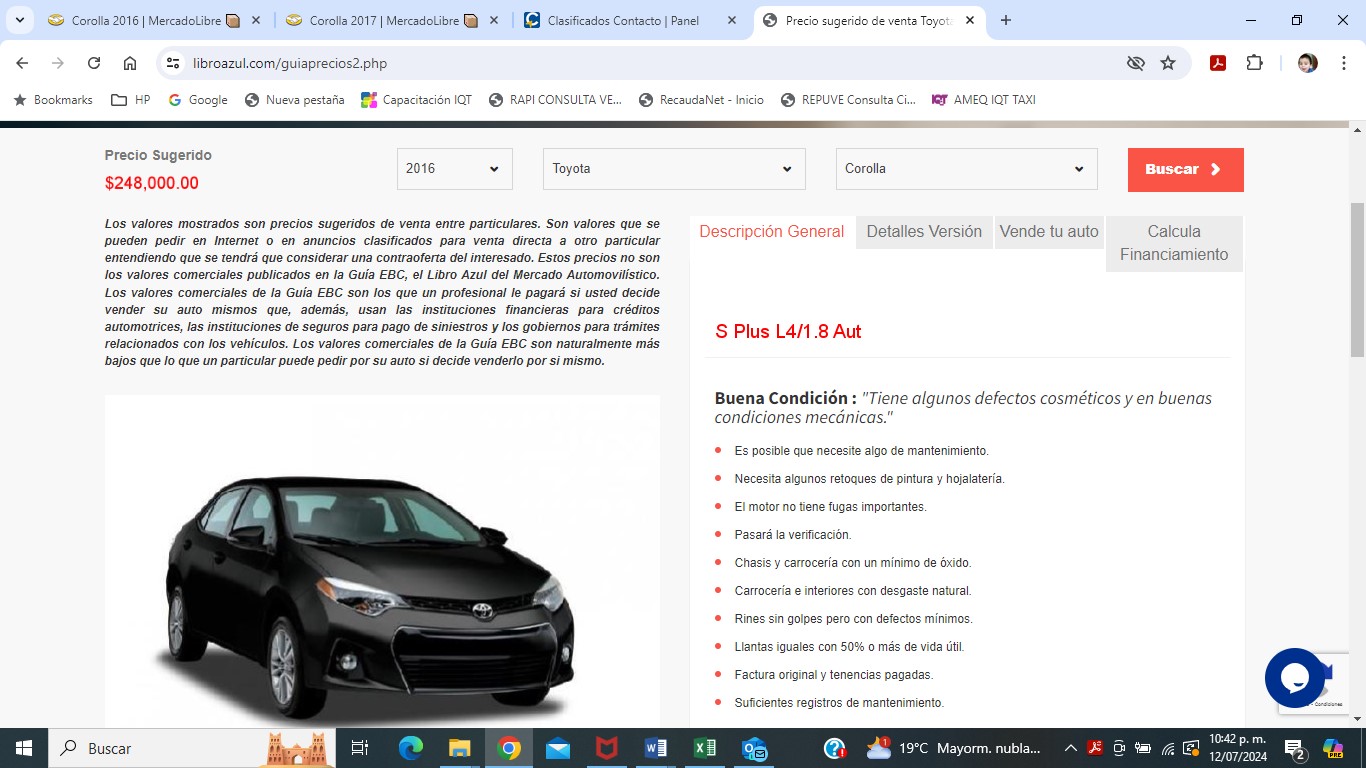Viewport: 1366px width, 768px height.
Task: Click the chat support bubble icon
Action: (x=1294, y=678)
